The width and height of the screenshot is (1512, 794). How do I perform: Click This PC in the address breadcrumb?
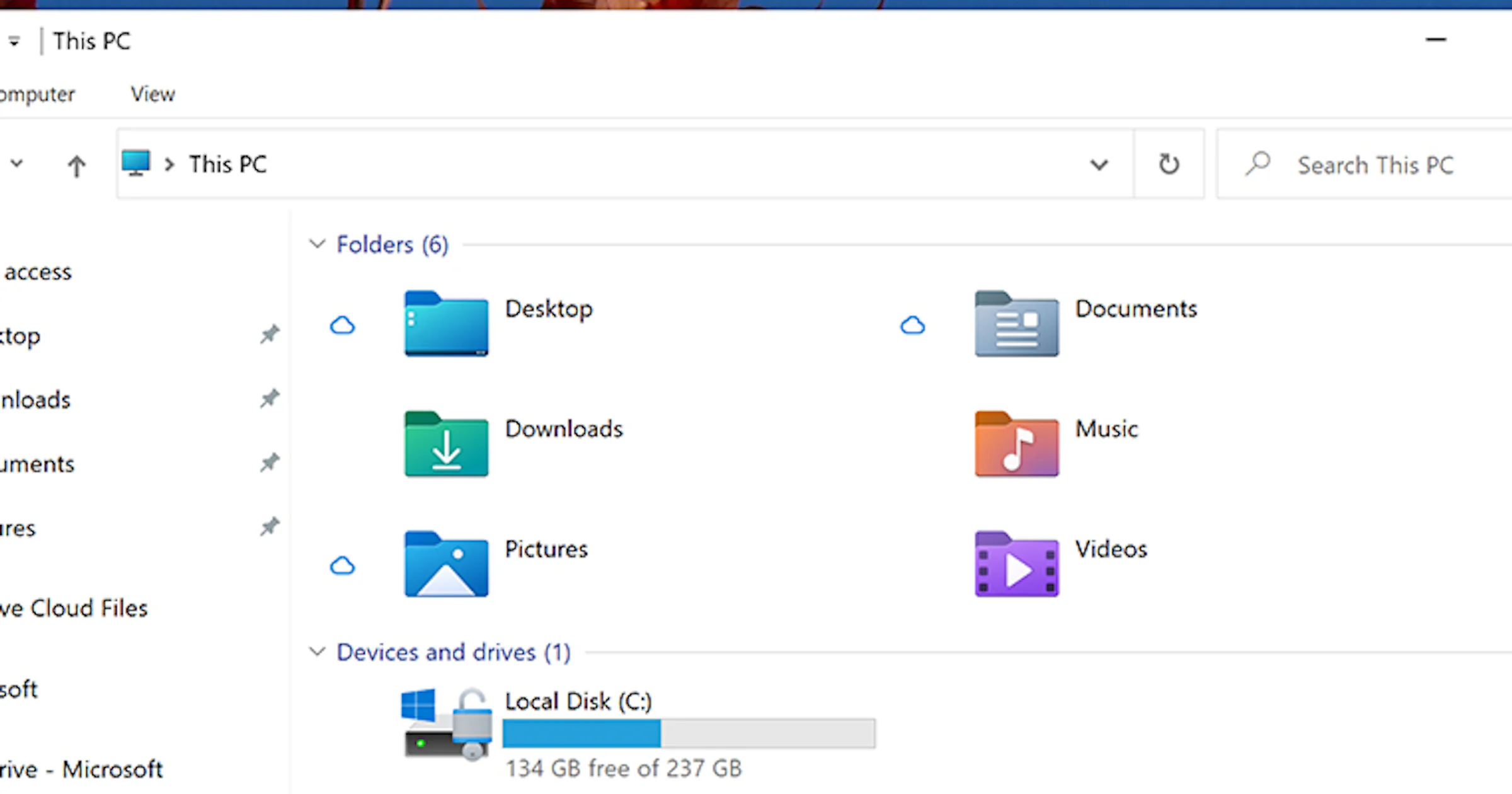click(x=228, y=164)
